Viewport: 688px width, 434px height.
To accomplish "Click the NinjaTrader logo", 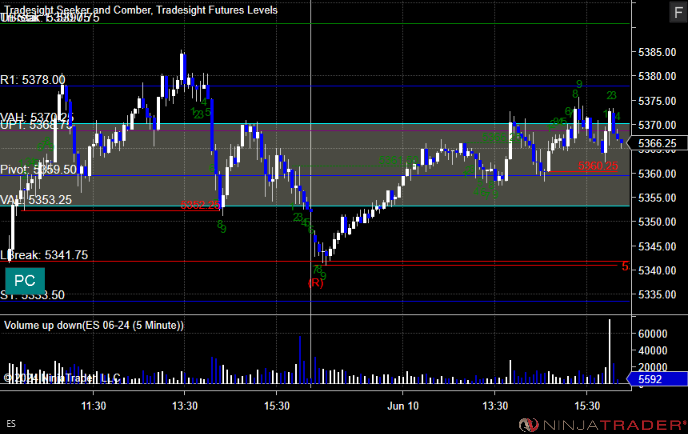I will pos(602,424).
